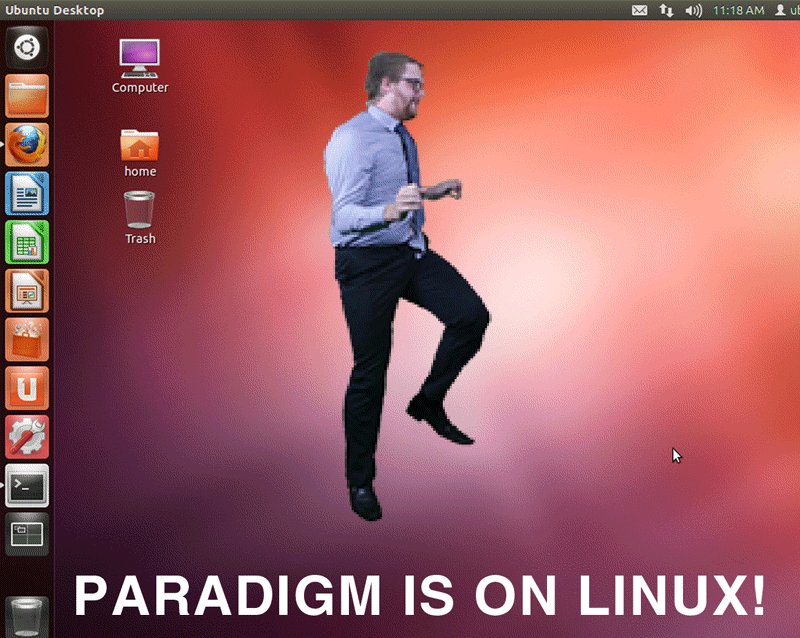Open the 11:18 AM clock menu
This screenshot has width=800, height=638.
point(738,10)
